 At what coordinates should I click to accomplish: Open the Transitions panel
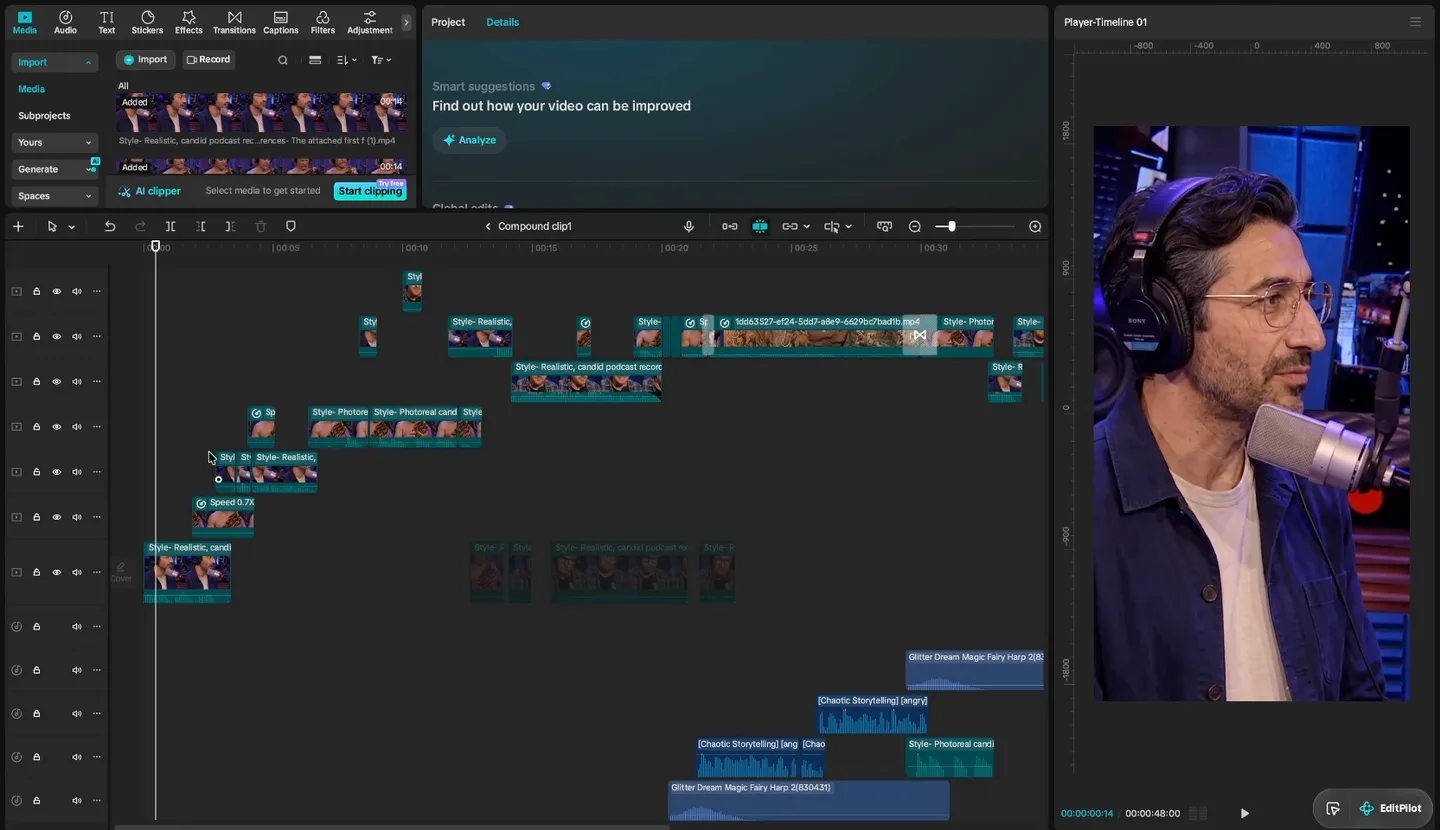click(x=234, y=22)
